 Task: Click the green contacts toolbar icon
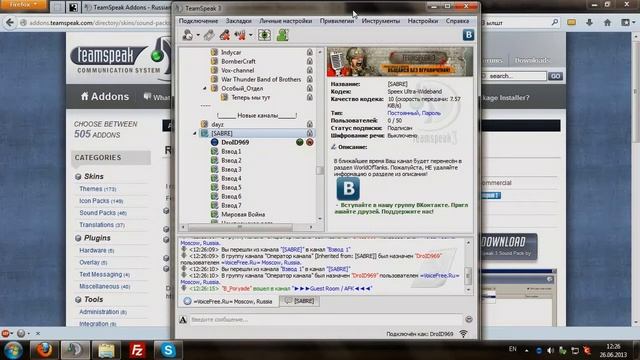click(x=282, y=36)
